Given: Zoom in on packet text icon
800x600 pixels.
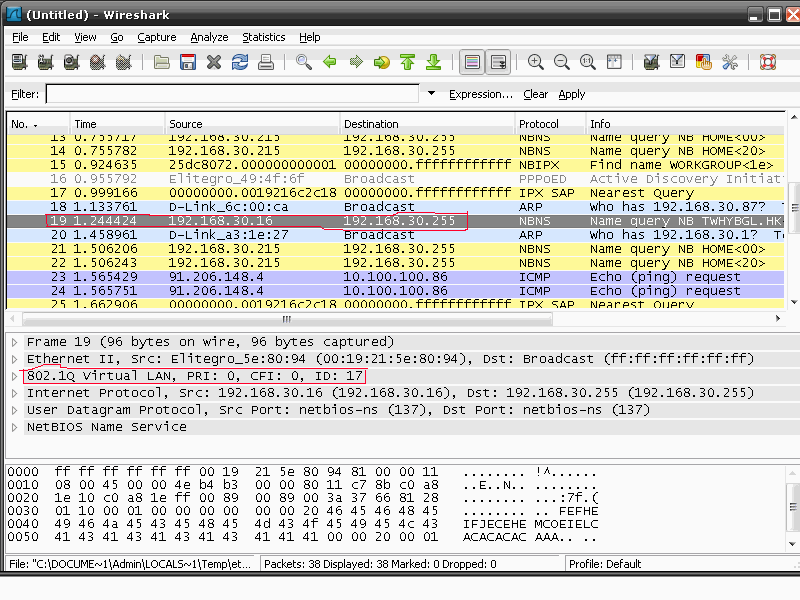Looking at the screenshot, I should [x=536, y=62].
